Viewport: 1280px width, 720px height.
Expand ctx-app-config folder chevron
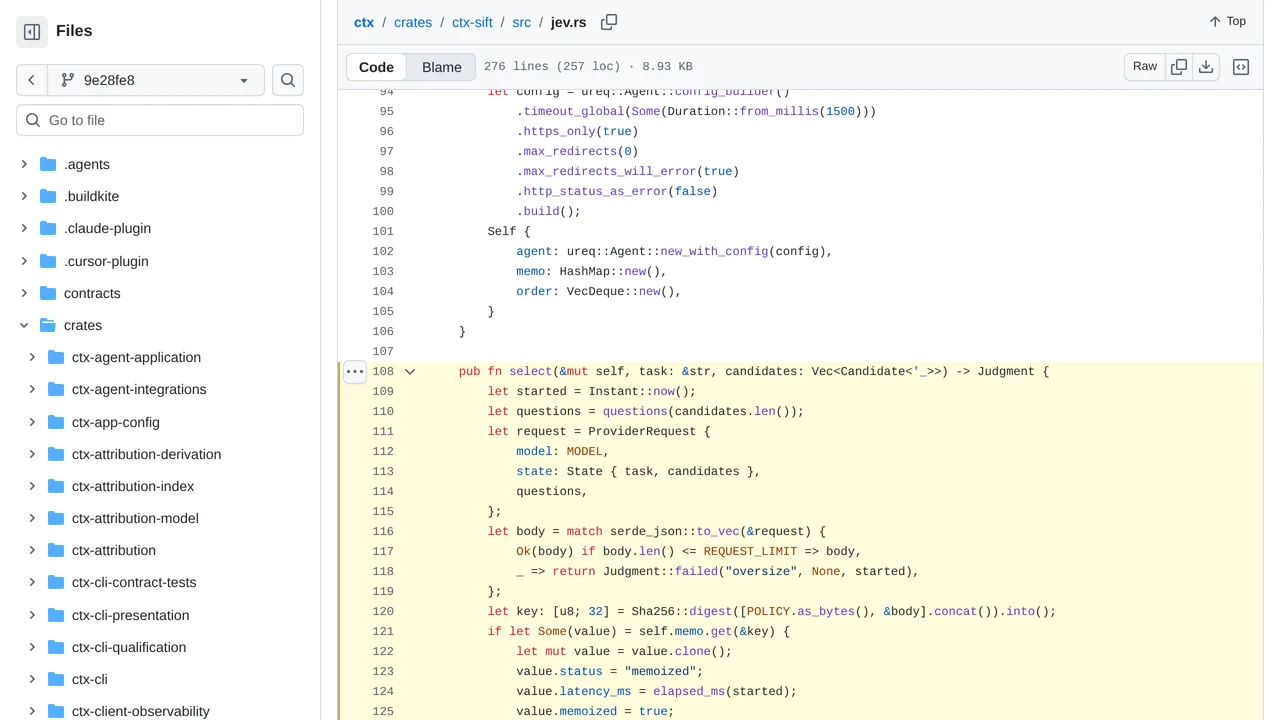click(x=32, y=422)
